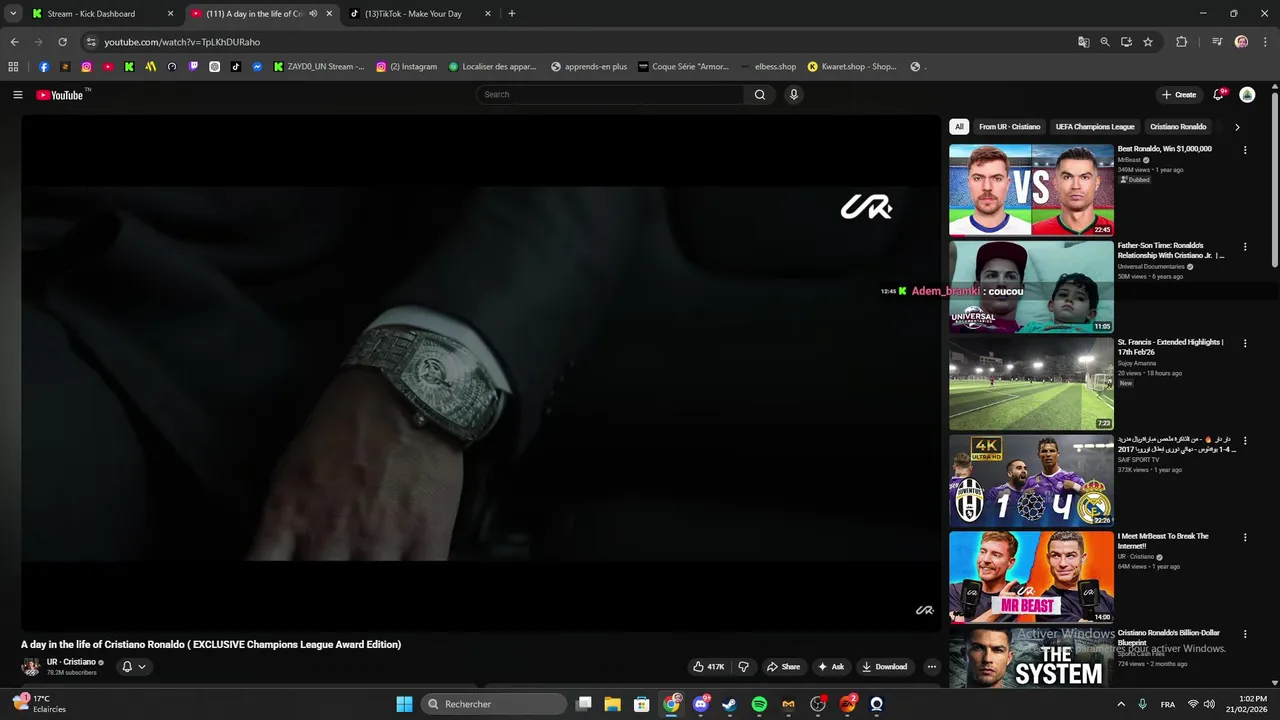Open TikTok bookmark icon
Image resolution: width=1280 pixels, height=720 pixels.
236,67
